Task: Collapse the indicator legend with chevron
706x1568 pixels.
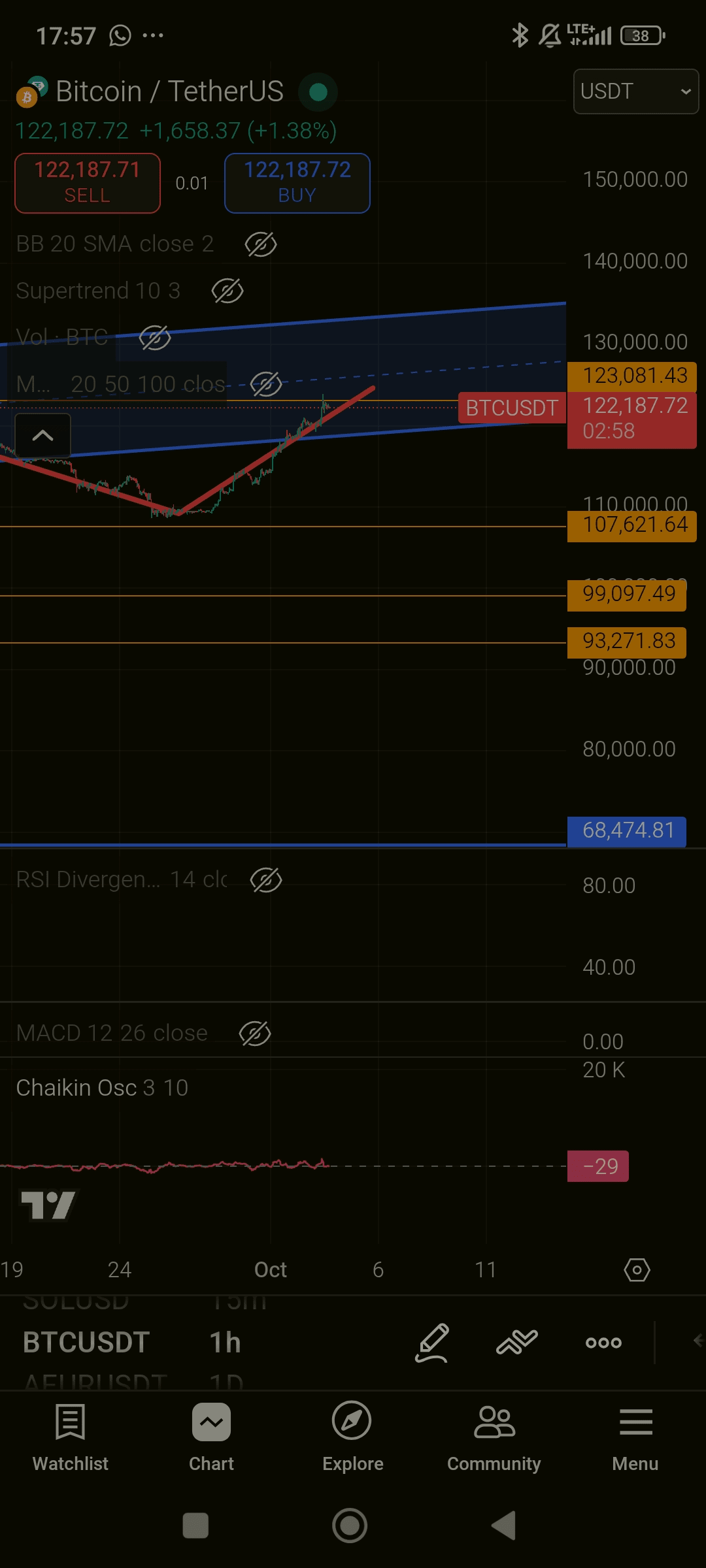Action: point(42,435)
